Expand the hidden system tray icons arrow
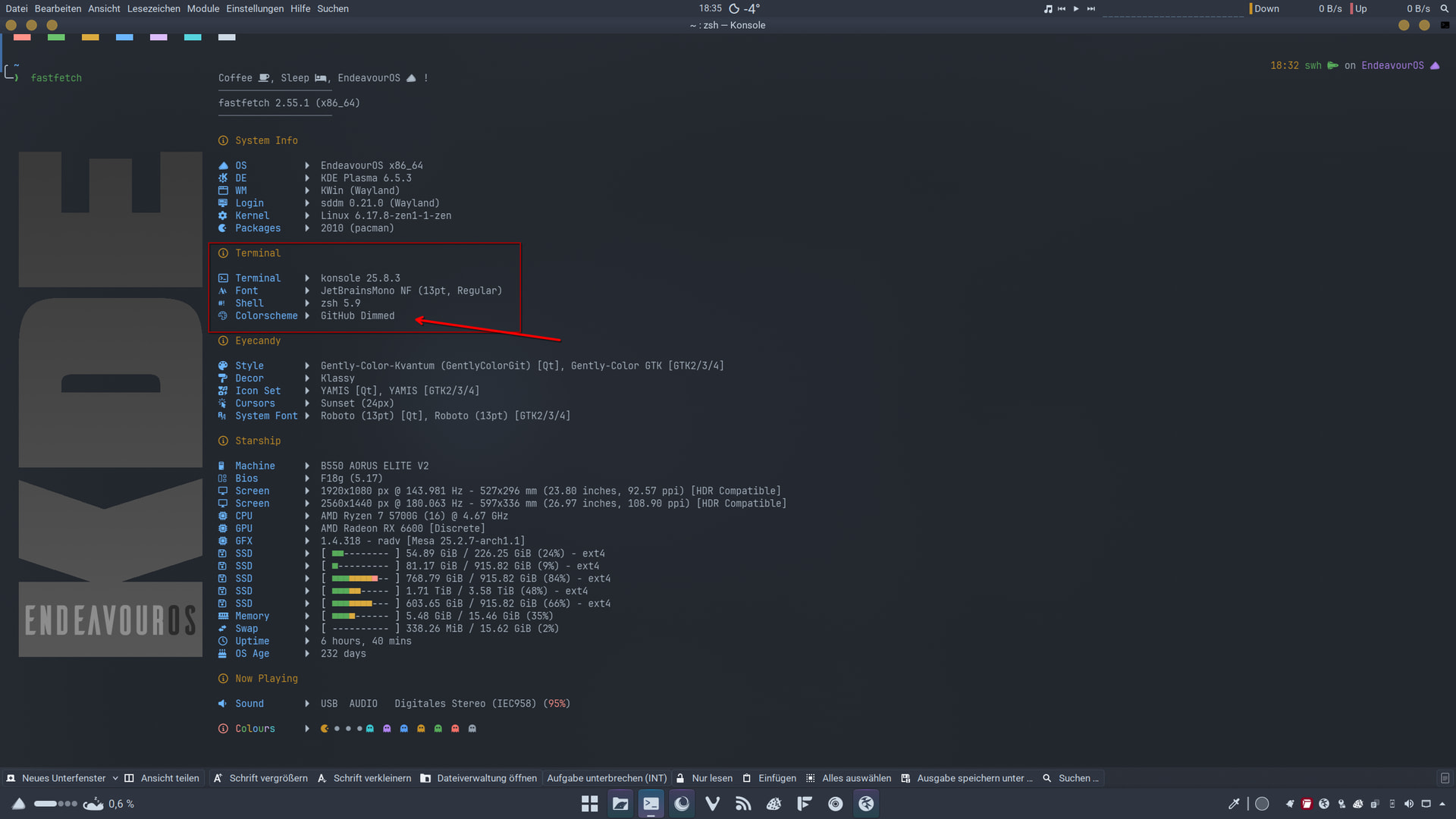The width and height of the screenshot is (1456, 819). pyautogui.click(x=1442, y=804)
